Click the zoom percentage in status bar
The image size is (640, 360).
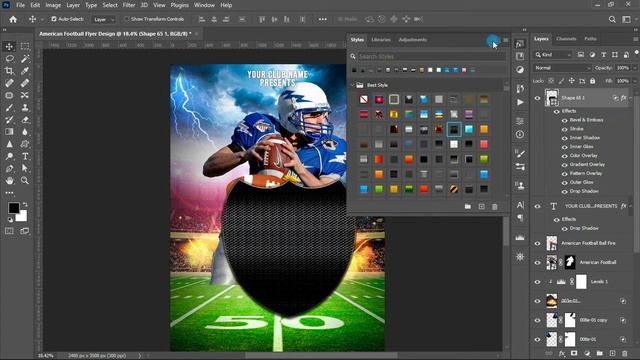click(45, 356)
